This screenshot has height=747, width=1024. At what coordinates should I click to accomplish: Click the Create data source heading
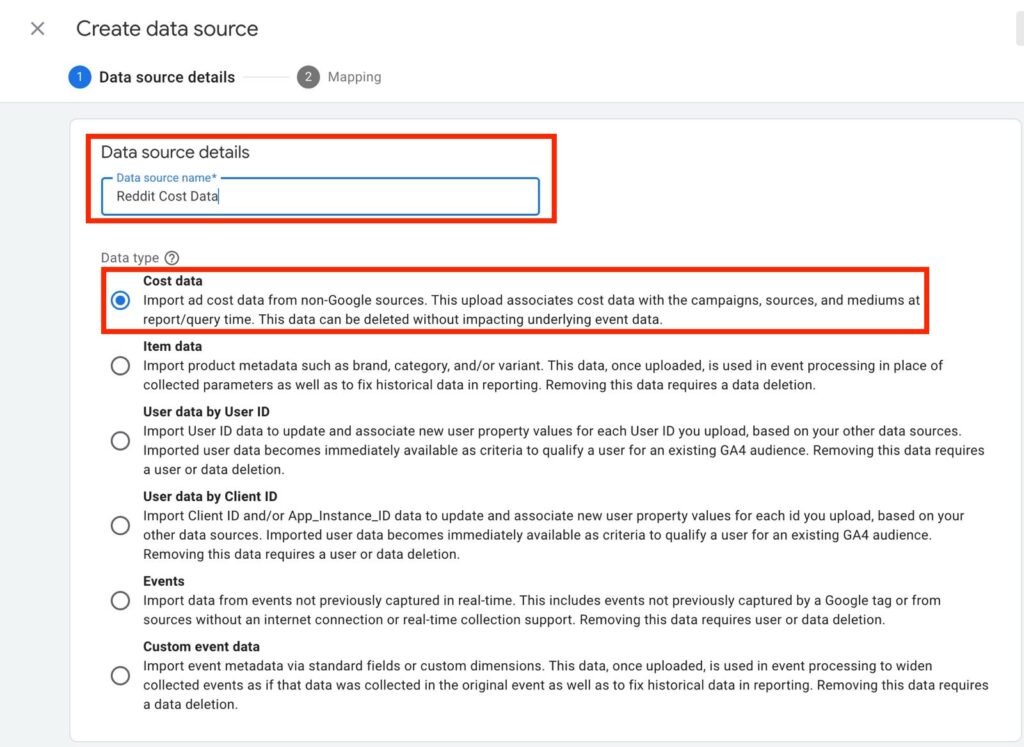coord(166,28)
